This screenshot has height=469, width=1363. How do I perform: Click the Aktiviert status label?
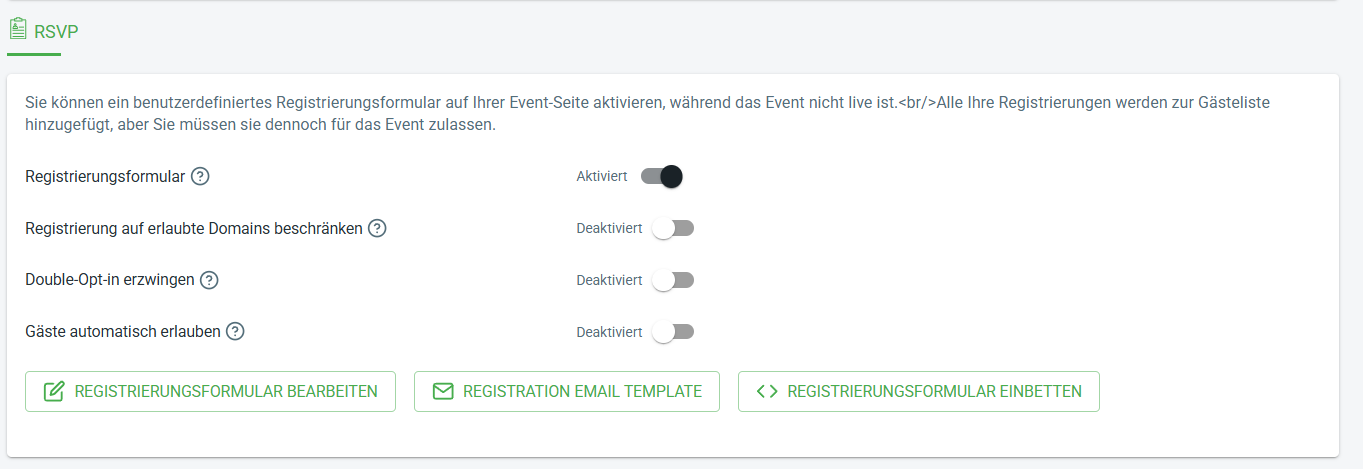pyautogui.click(x=602, y=176)
